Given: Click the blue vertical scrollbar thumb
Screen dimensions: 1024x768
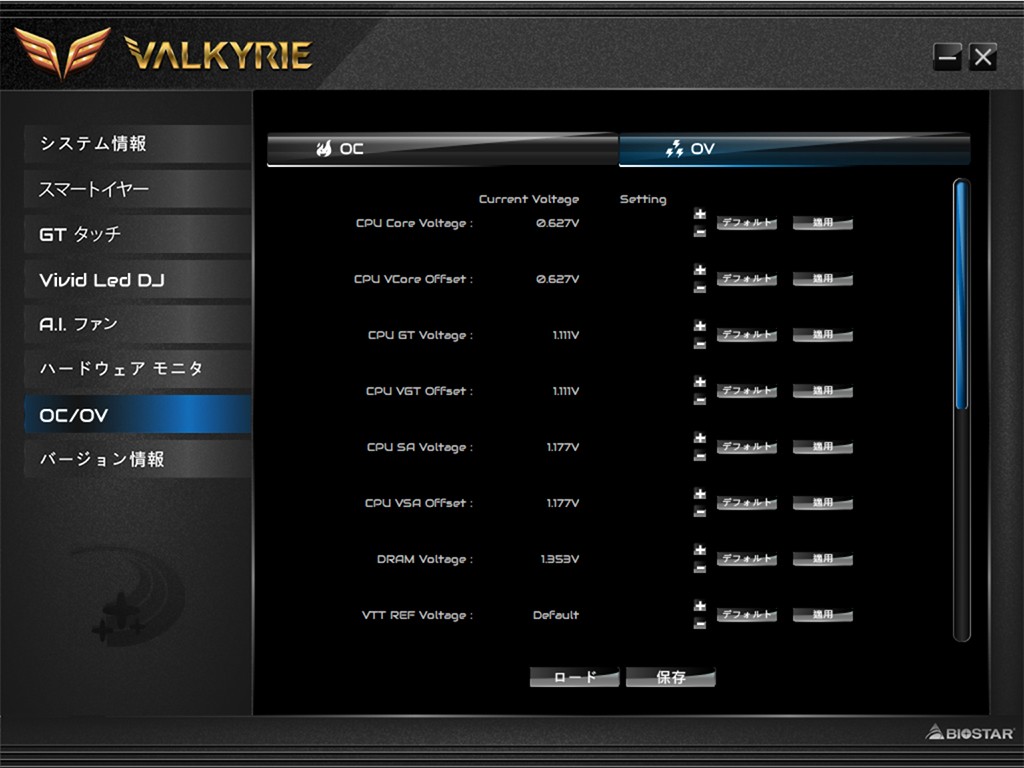Looking at the screenshot, I should pyautogui.click(x=961, y=295).
